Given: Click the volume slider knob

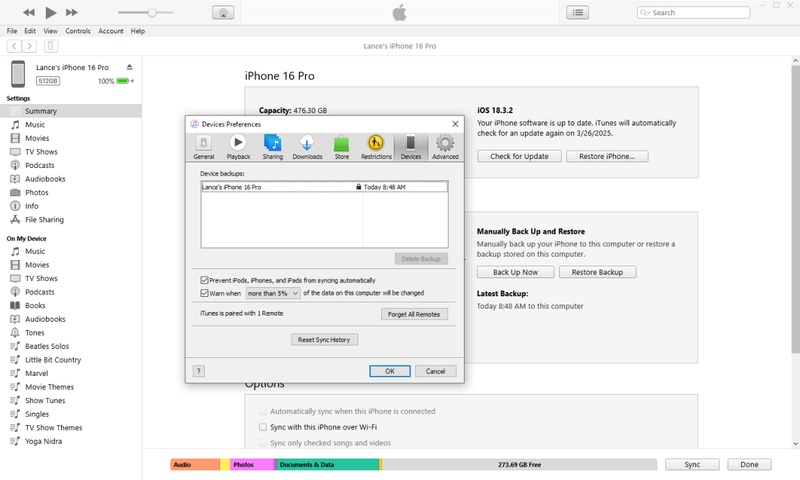Looking at the screenshot, I should pyautogui.click(x=152, y=12).
